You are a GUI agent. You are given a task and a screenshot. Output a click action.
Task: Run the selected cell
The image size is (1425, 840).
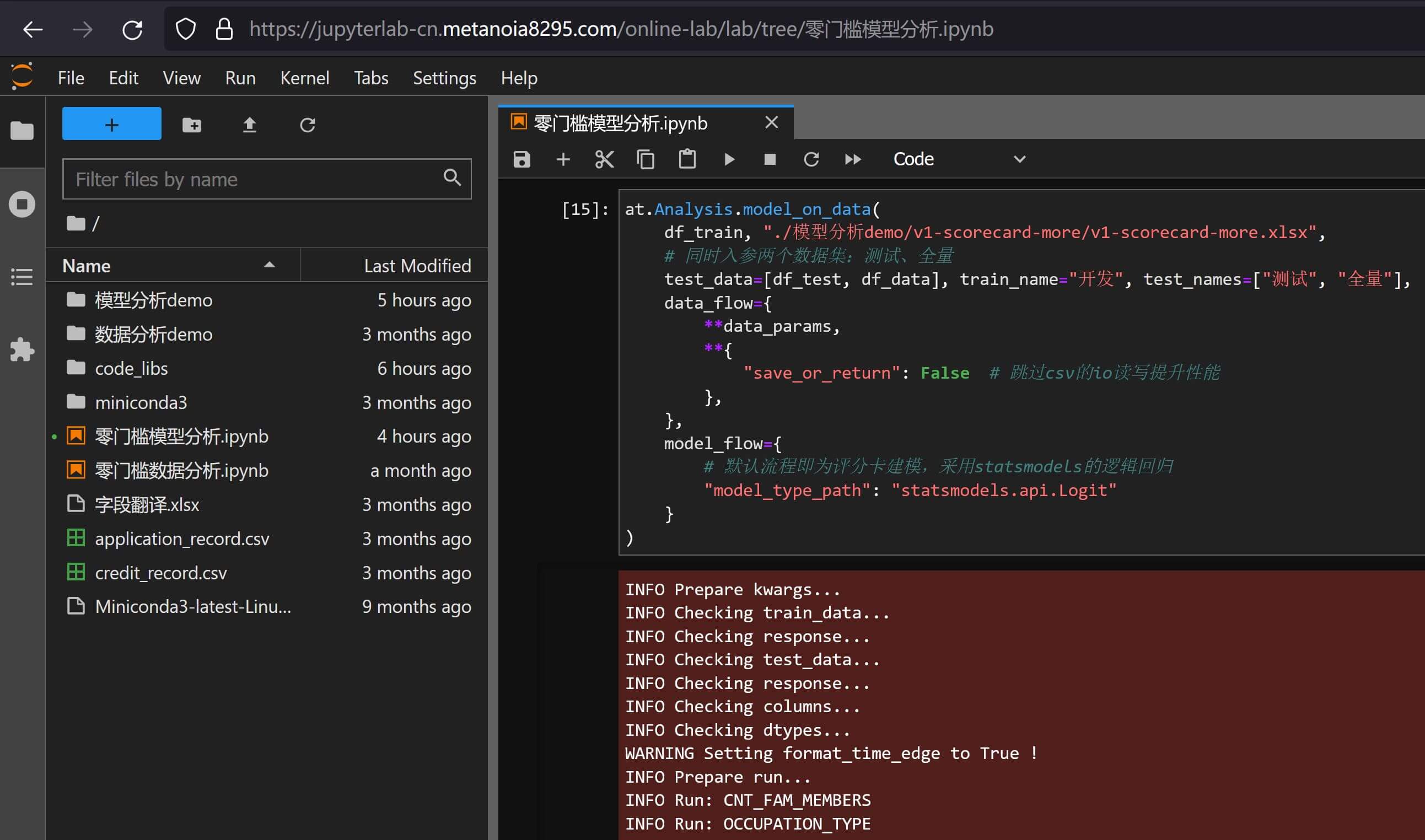pyautogui.click(x=729, y=160)
